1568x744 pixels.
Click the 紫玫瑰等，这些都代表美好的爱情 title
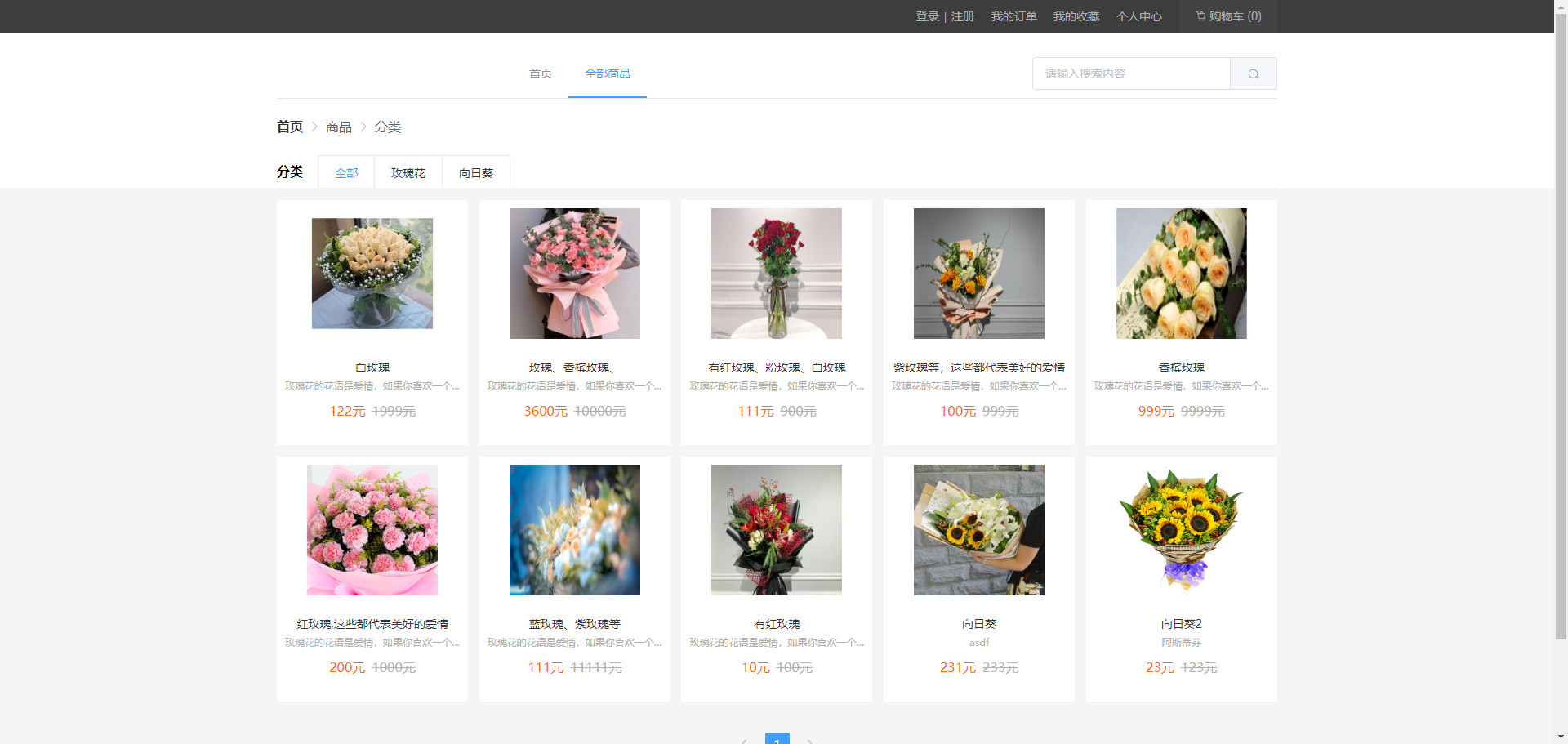[x=979, y=368]
